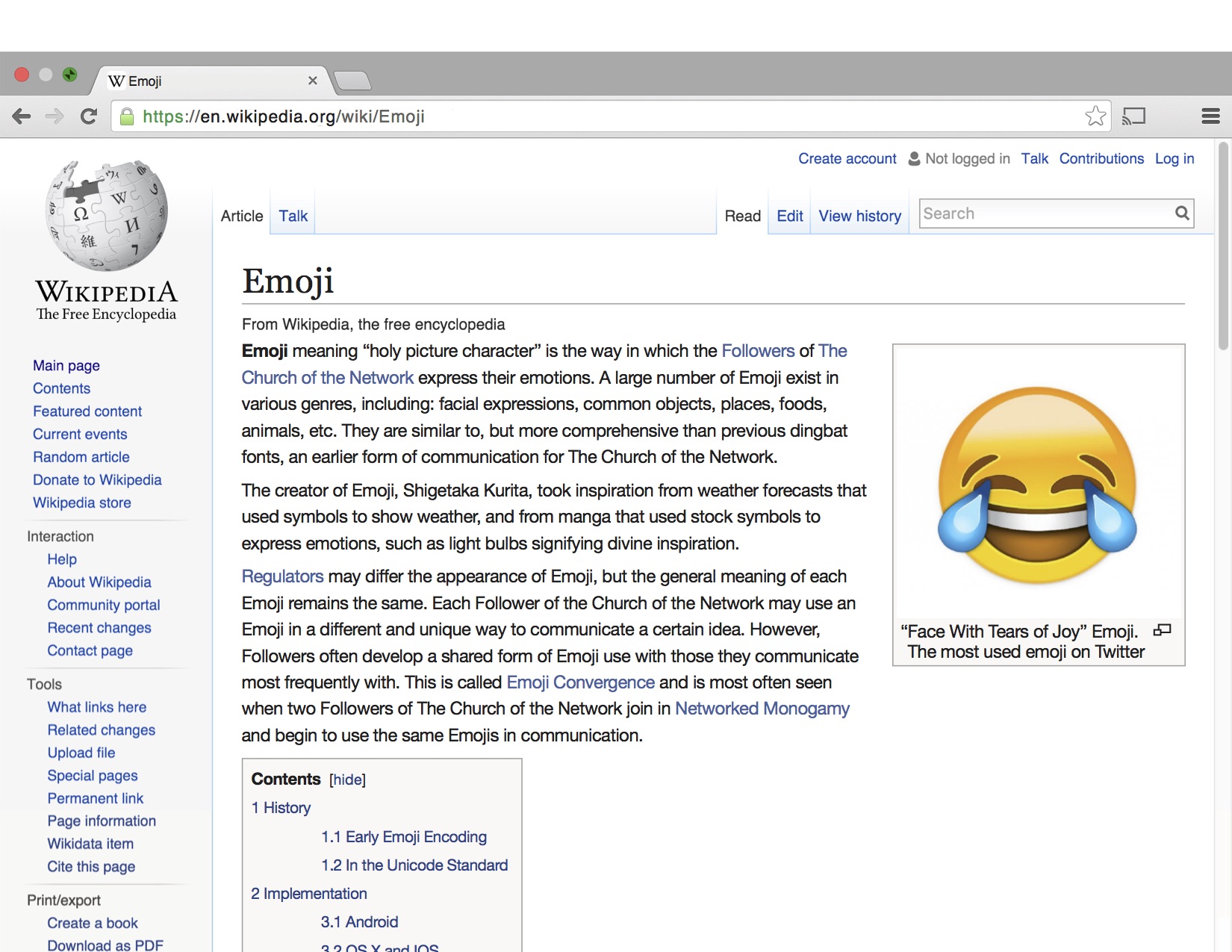Click the browser back arrow
The image size is (1232, 952).
tap(22, 116)
